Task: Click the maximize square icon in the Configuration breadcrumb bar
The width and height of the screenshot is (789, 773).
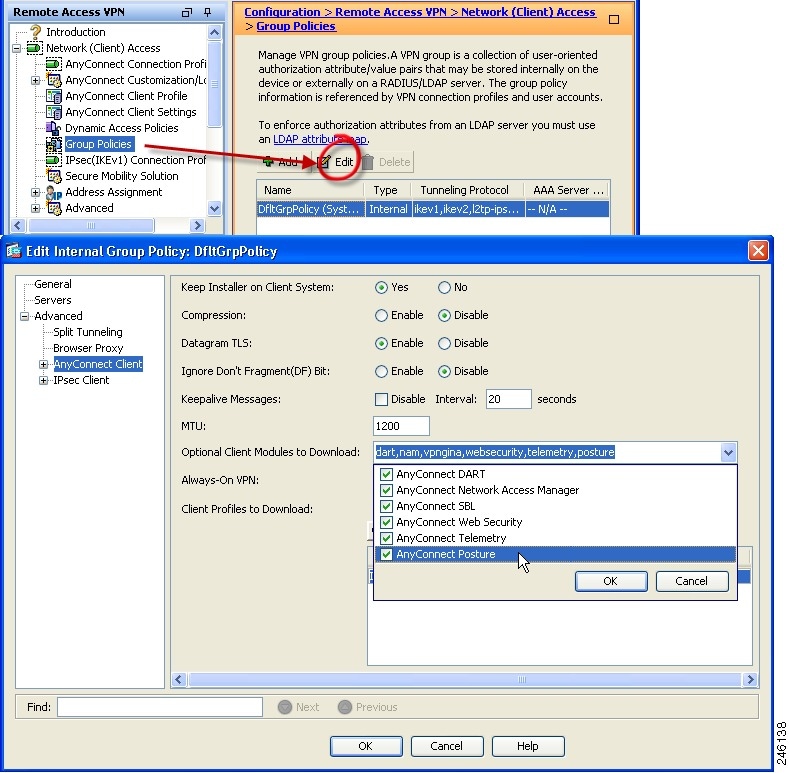Action: coord(614,19)
